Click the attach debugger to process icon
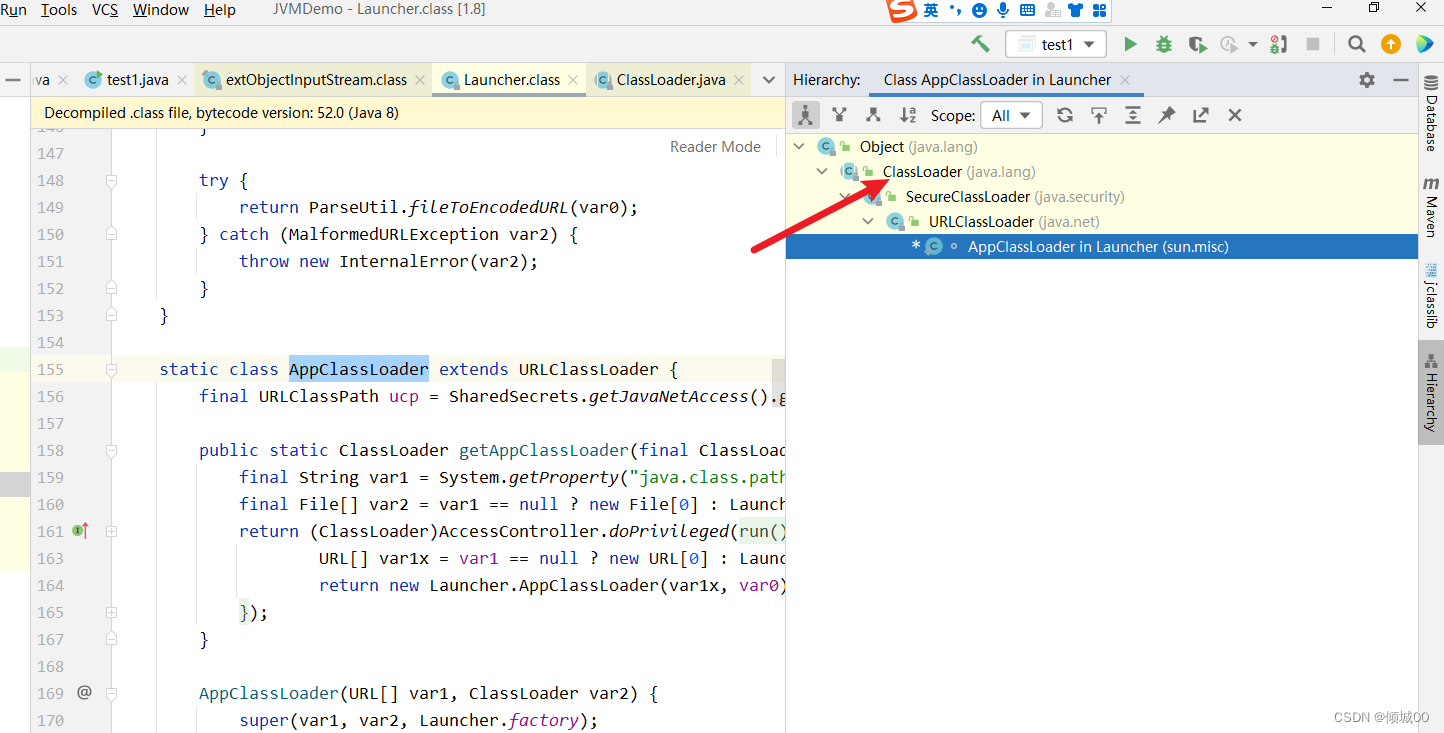 coord(1279,44)
